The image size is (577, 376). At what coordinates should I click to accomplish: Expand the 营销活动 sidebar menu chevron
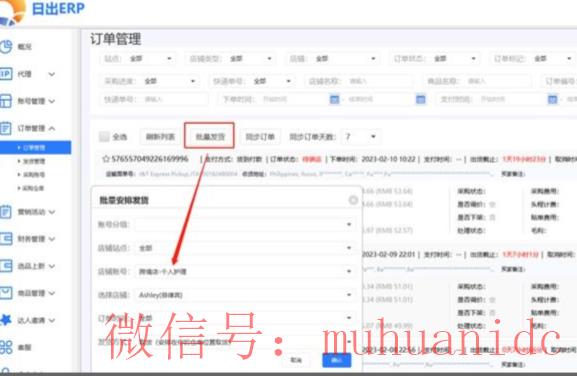pyautogui.click(x=52, y=212)
